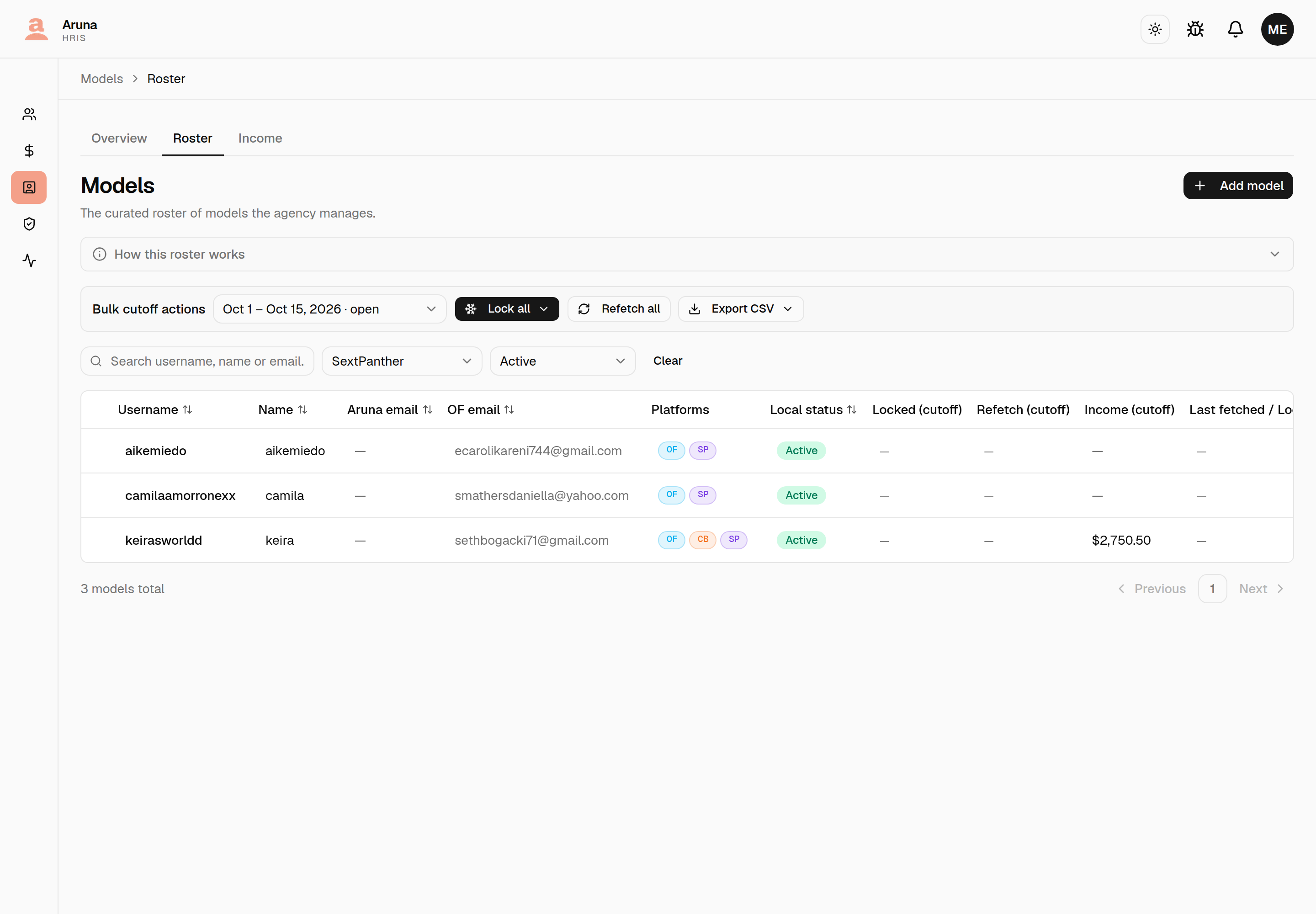Focus the search username field
Screen dimensions: 1316x914
pyautogui.click(x=197, y=361)
